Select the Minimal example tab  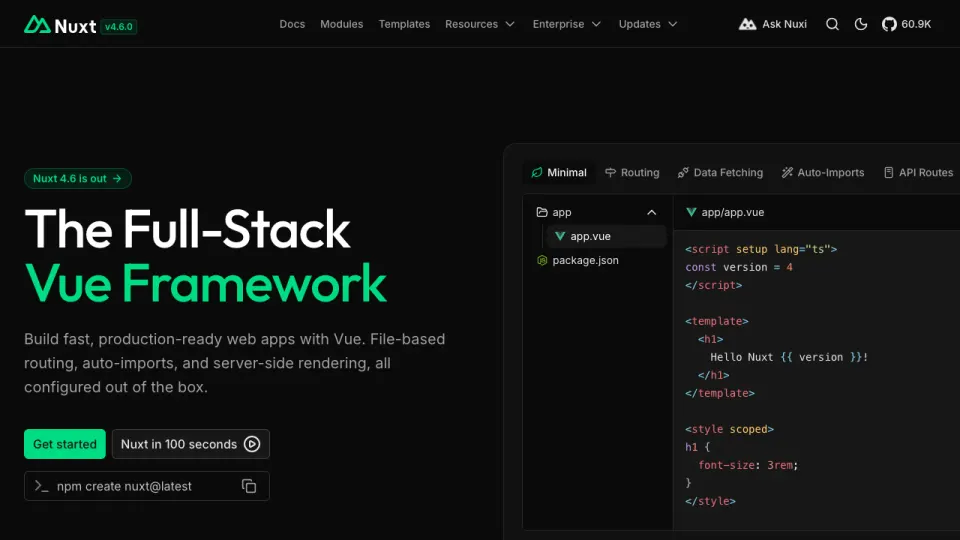pyautogui.click(x=559, y=173)
